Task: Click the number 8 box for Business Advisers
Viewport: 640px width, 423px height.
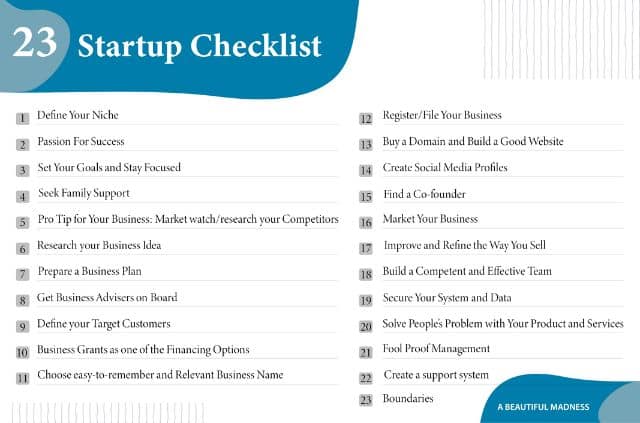Action: [x=22, y=301]
